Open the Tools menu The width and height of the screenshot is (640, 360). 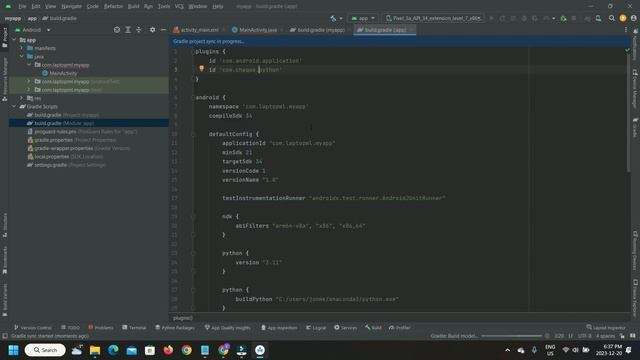coord(164,7)
